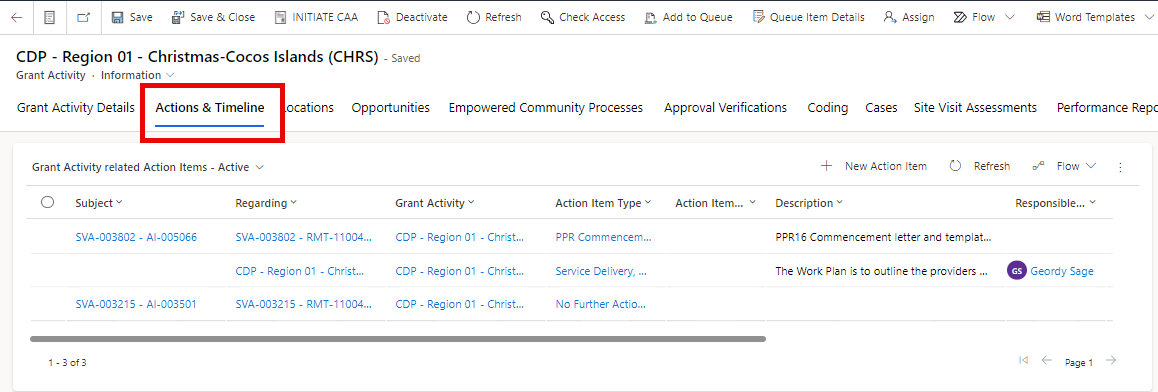The width and height of the screenshot is (1158, 392).
Task: Open Queue Item Details
Action: pyautogui.click(x=808, y=17)
